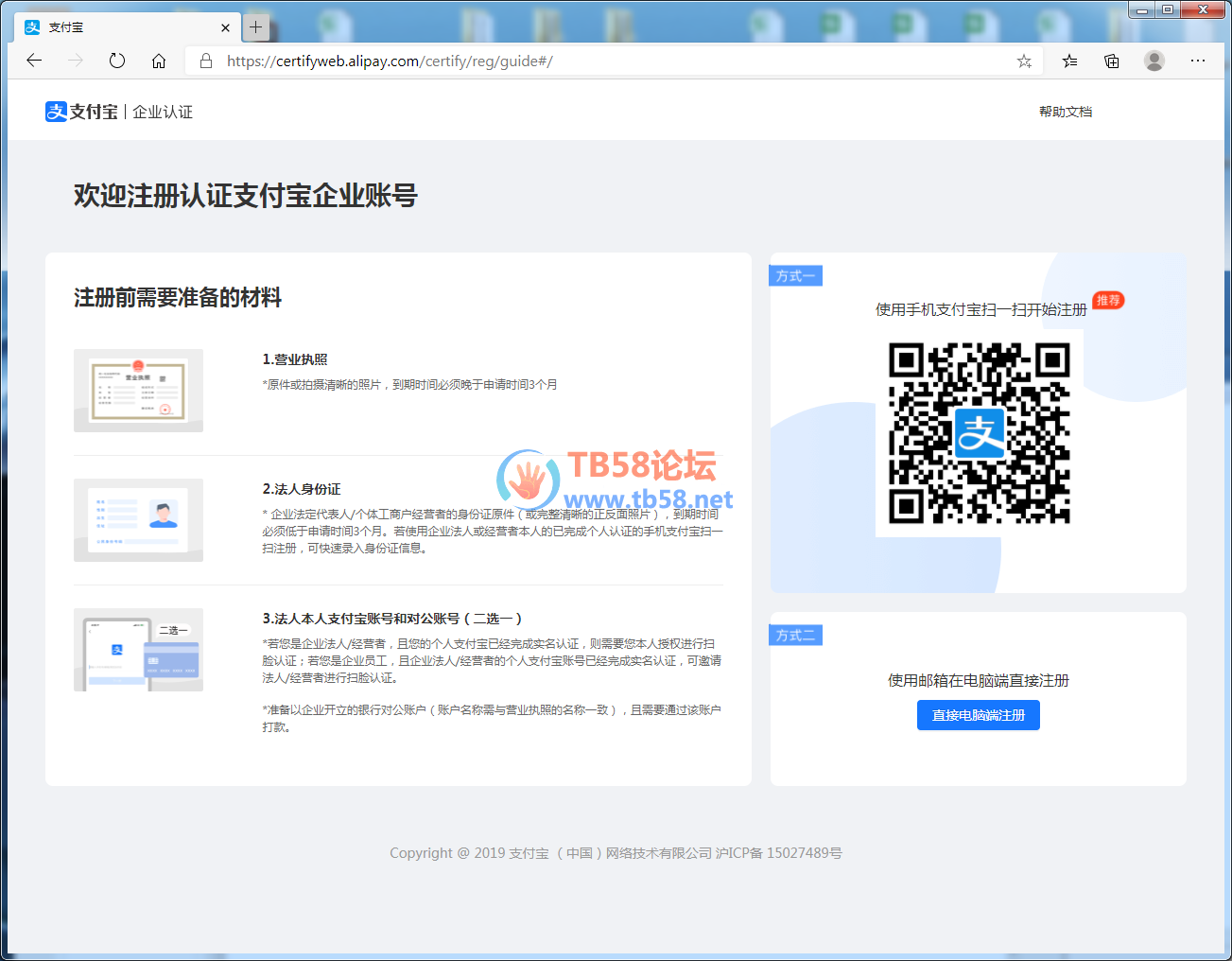Image resolution: width=1232 pixels, height=961 pixels.
Task: Open the favorites list icon
Action: (1069, 61)
